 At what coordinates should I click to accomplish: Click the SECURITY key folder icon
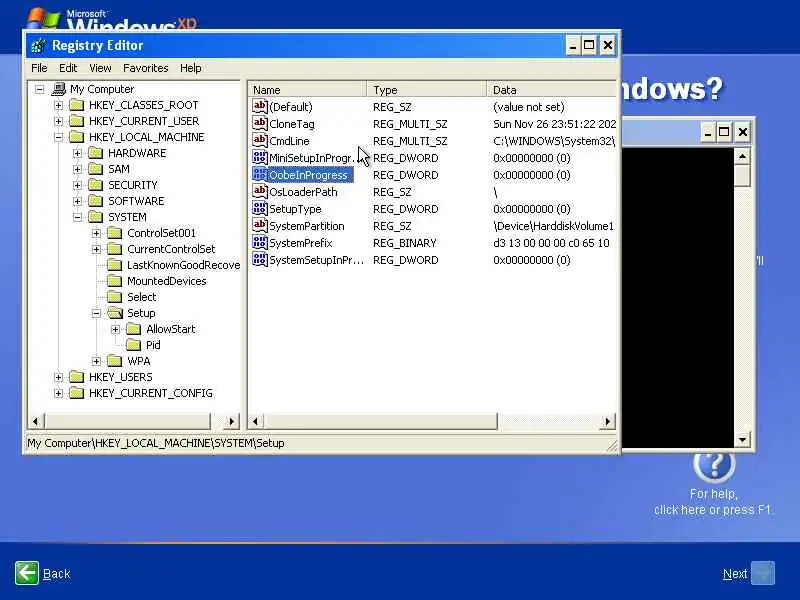[x=95, y=185]
